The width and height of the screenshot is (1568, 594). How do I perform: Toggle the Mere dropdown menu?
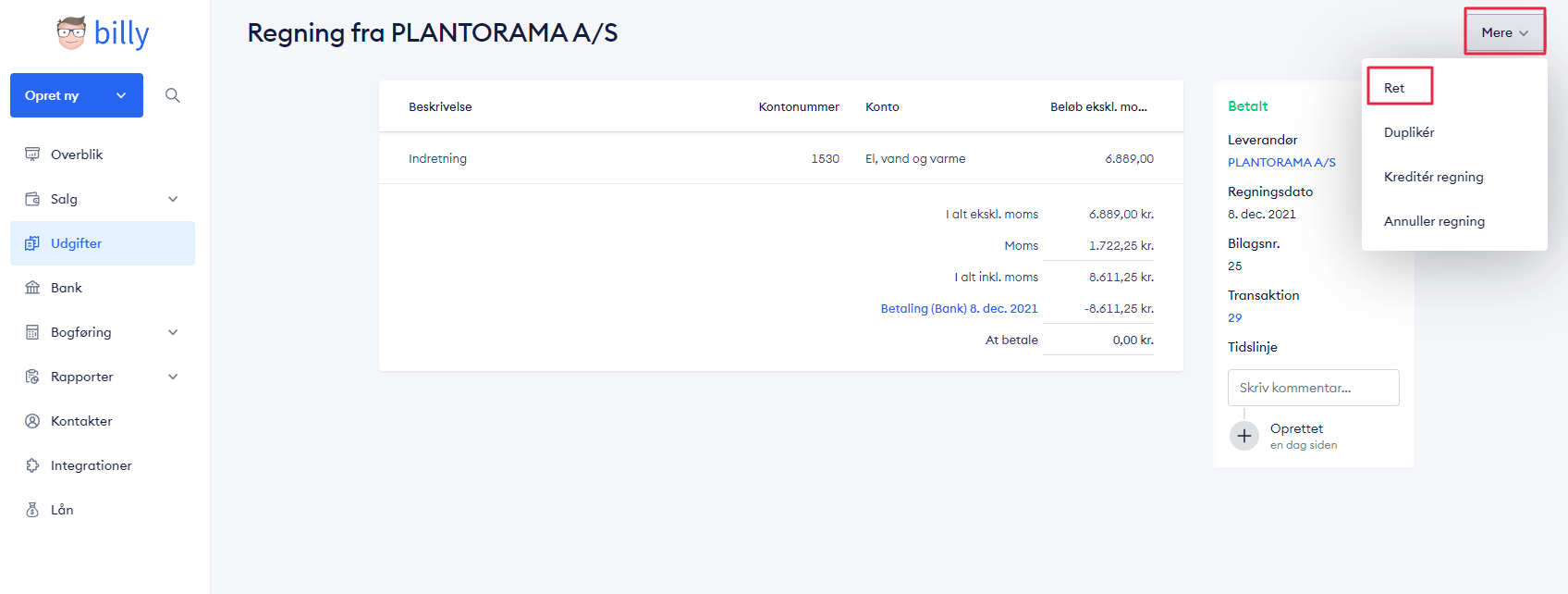coord(1504,32)
